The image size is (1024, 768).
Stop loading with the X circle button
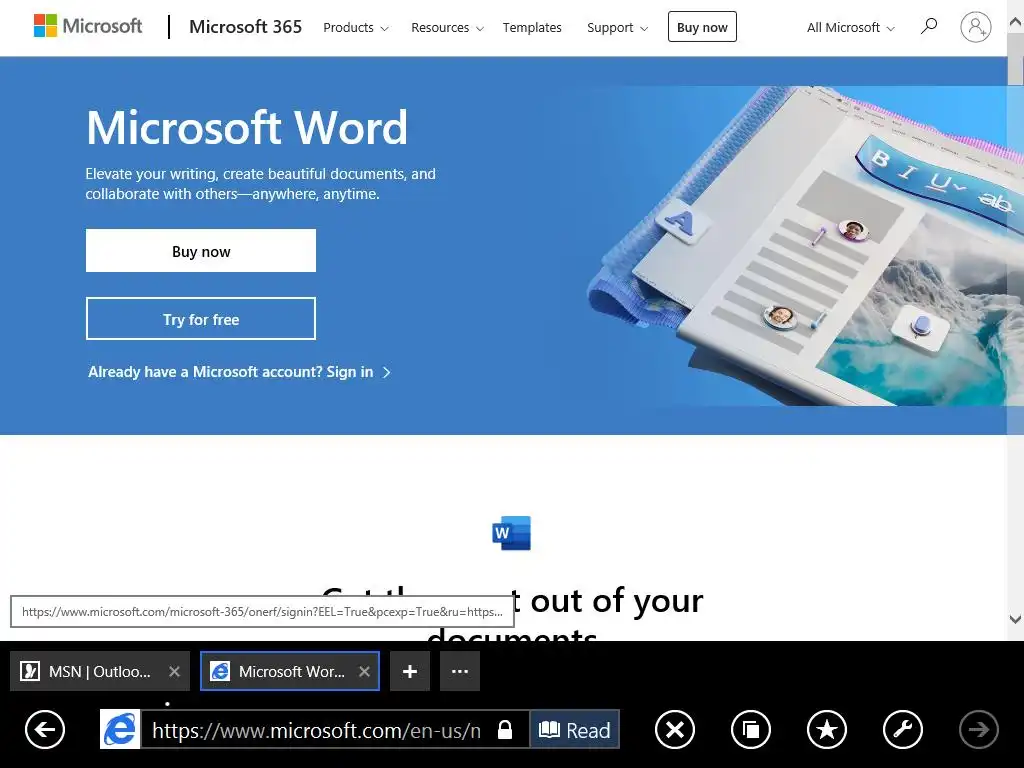pyautogui.click(x=675, y=729)
